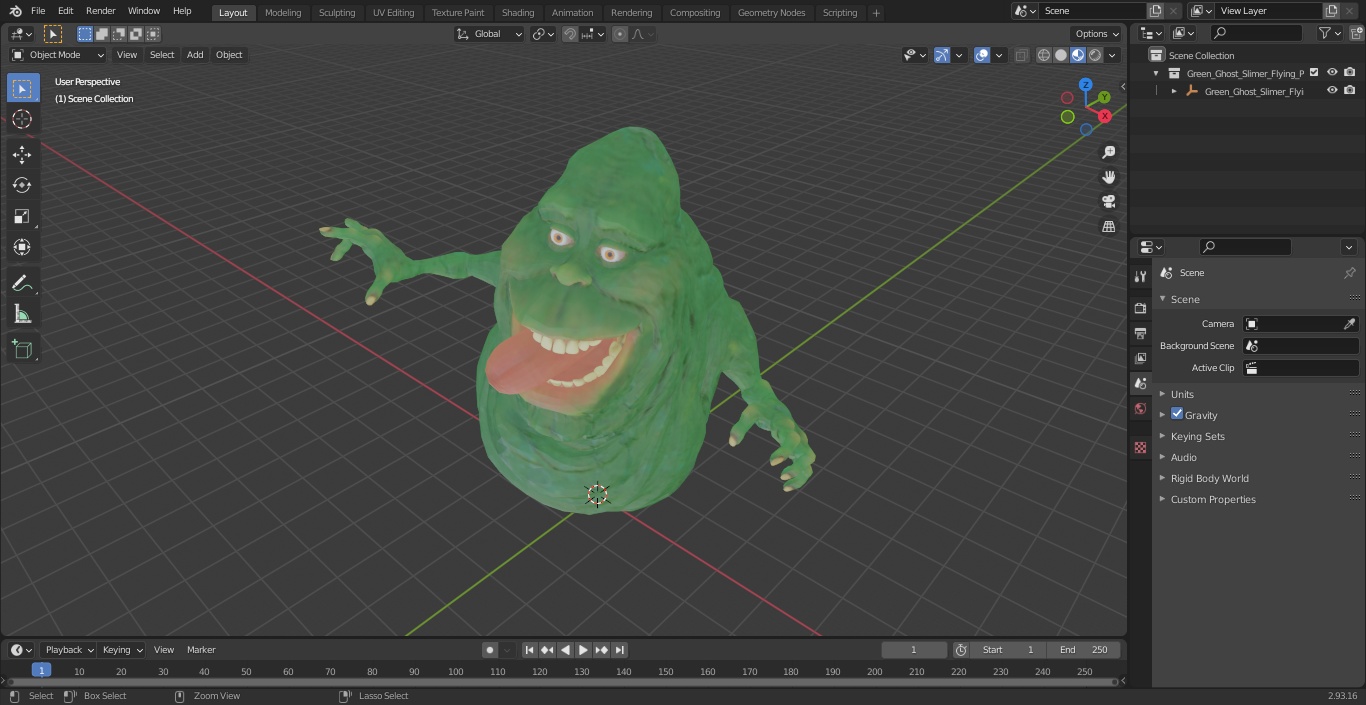The image size is (1366, 705).
Task: Click the pan hand gizmo
Action: click(1108, 177)
